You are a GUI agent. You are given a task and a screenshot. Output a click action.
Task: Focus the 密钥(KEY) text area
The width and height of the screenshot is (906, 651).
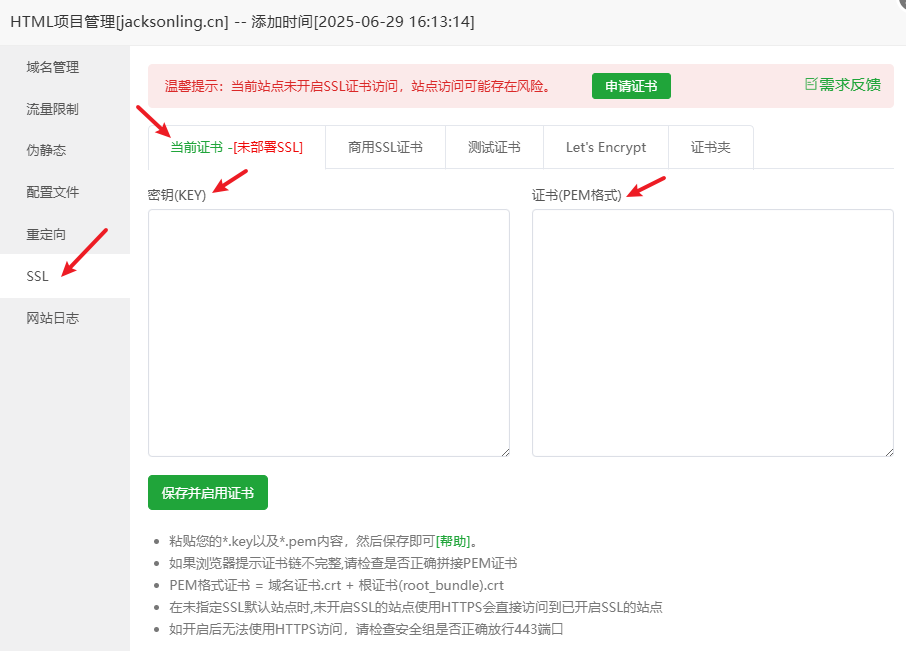(x=328, y=332)
